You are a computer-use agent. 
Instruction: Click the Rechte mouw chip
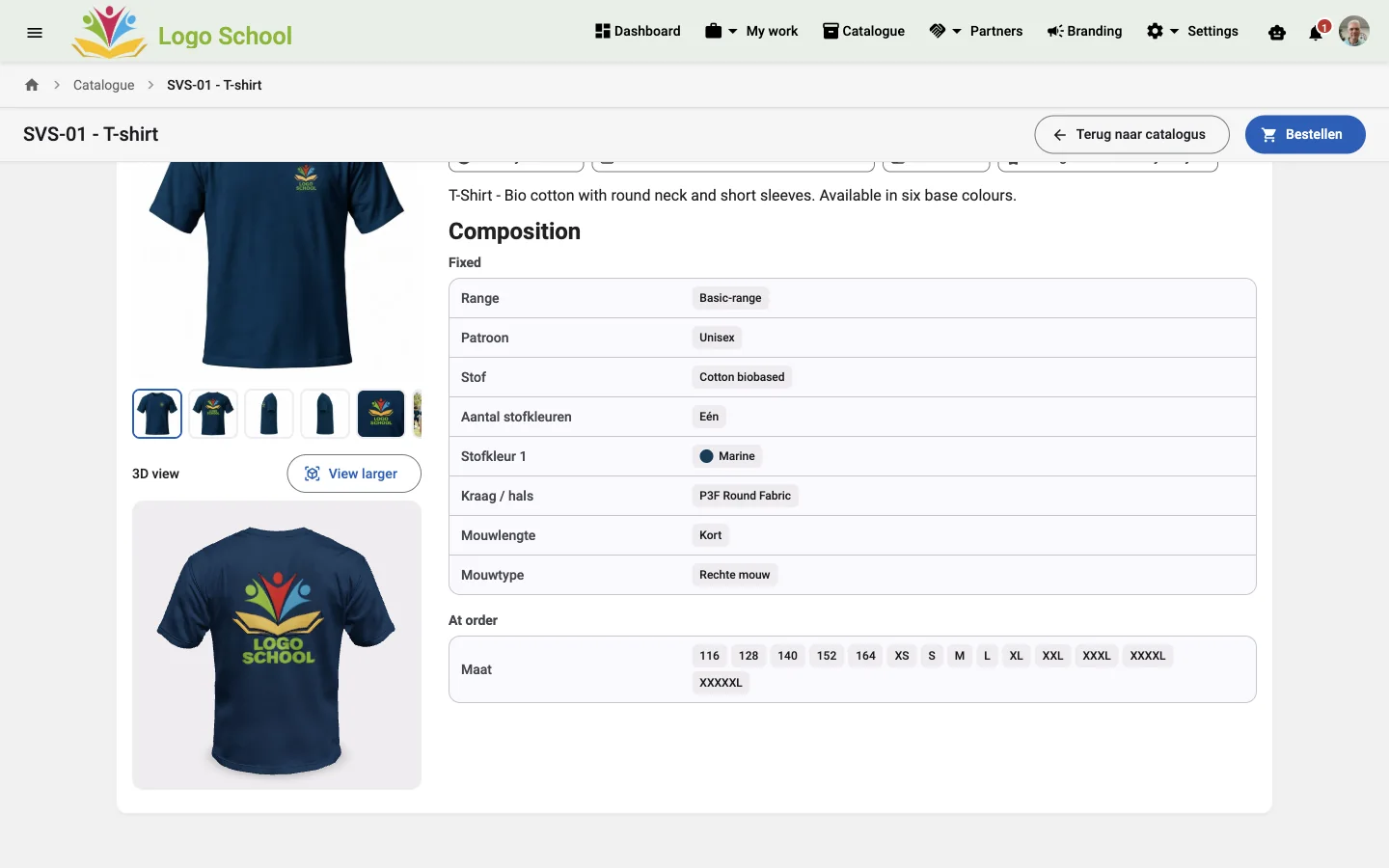click(734, 575)
